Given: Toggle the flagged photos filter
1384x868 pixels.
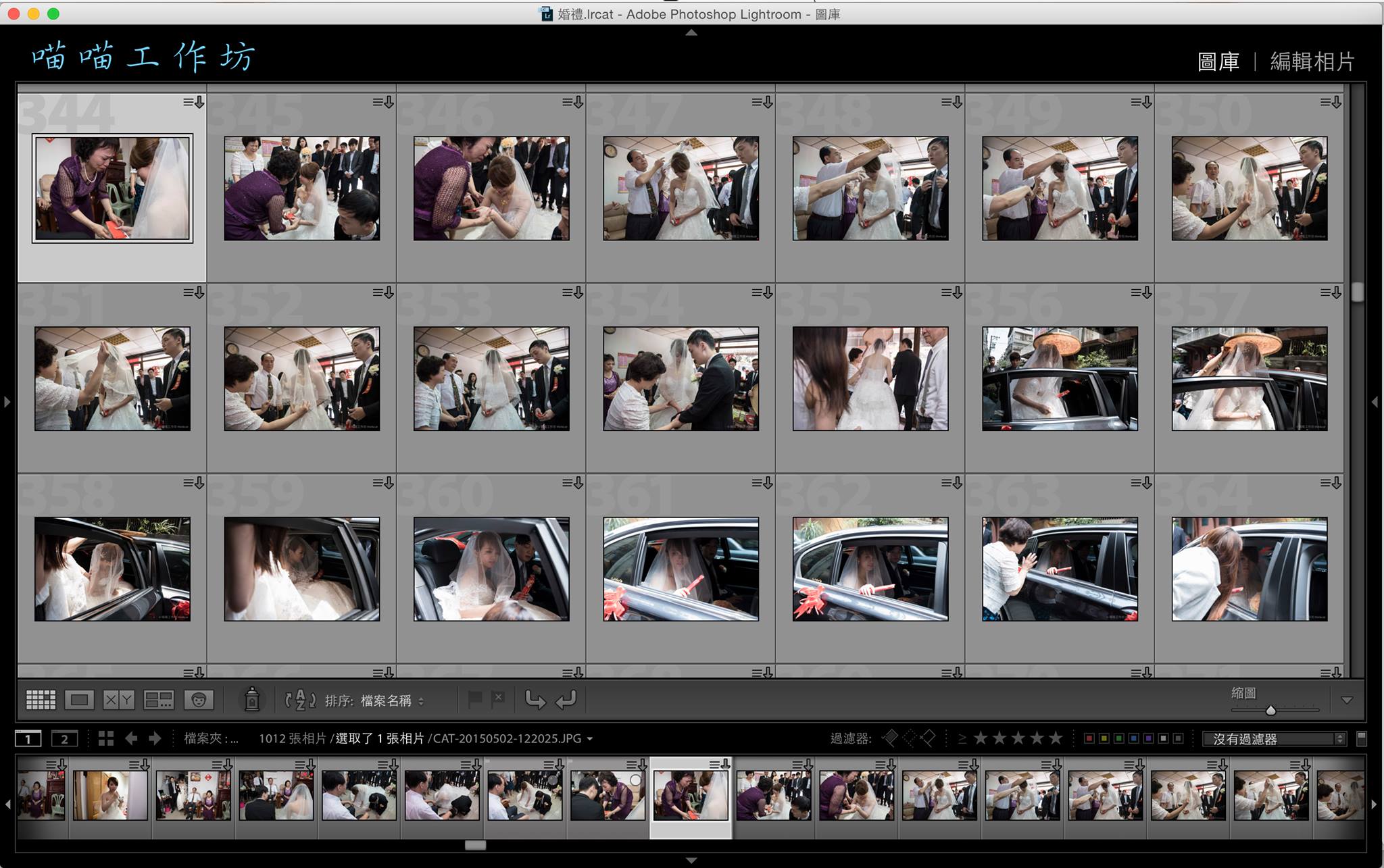Looking at the screenshot, I should [891, 738].
